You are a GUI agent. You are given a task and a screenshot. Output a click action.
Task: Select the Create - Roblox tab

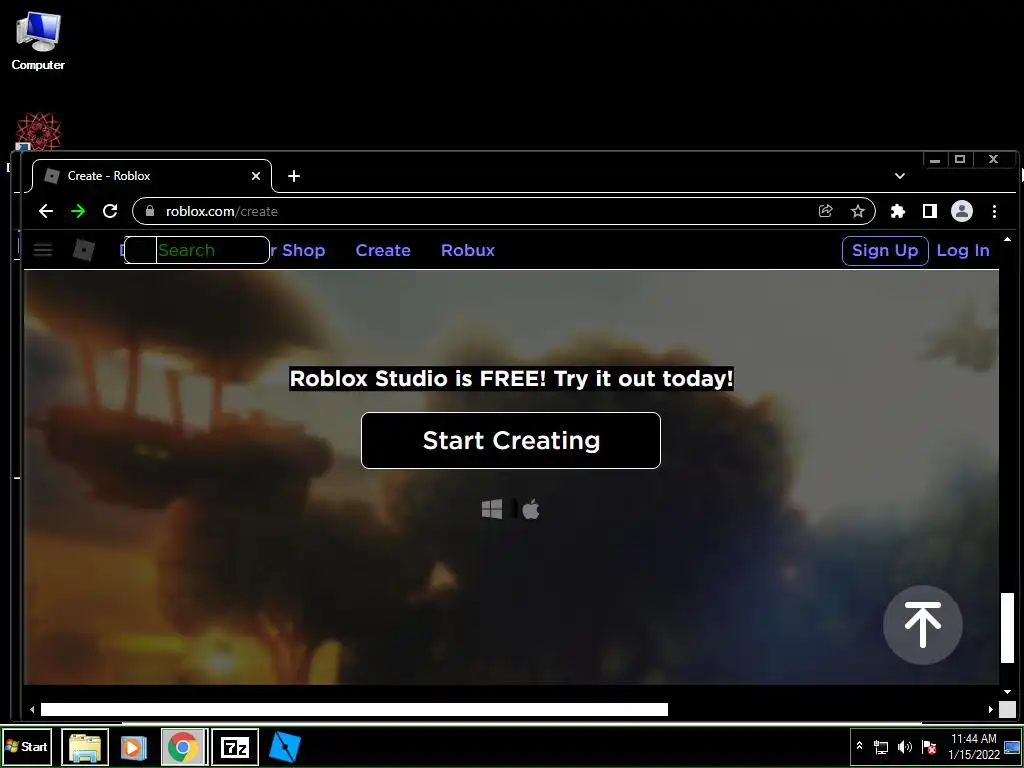click(x=152, y=176)
